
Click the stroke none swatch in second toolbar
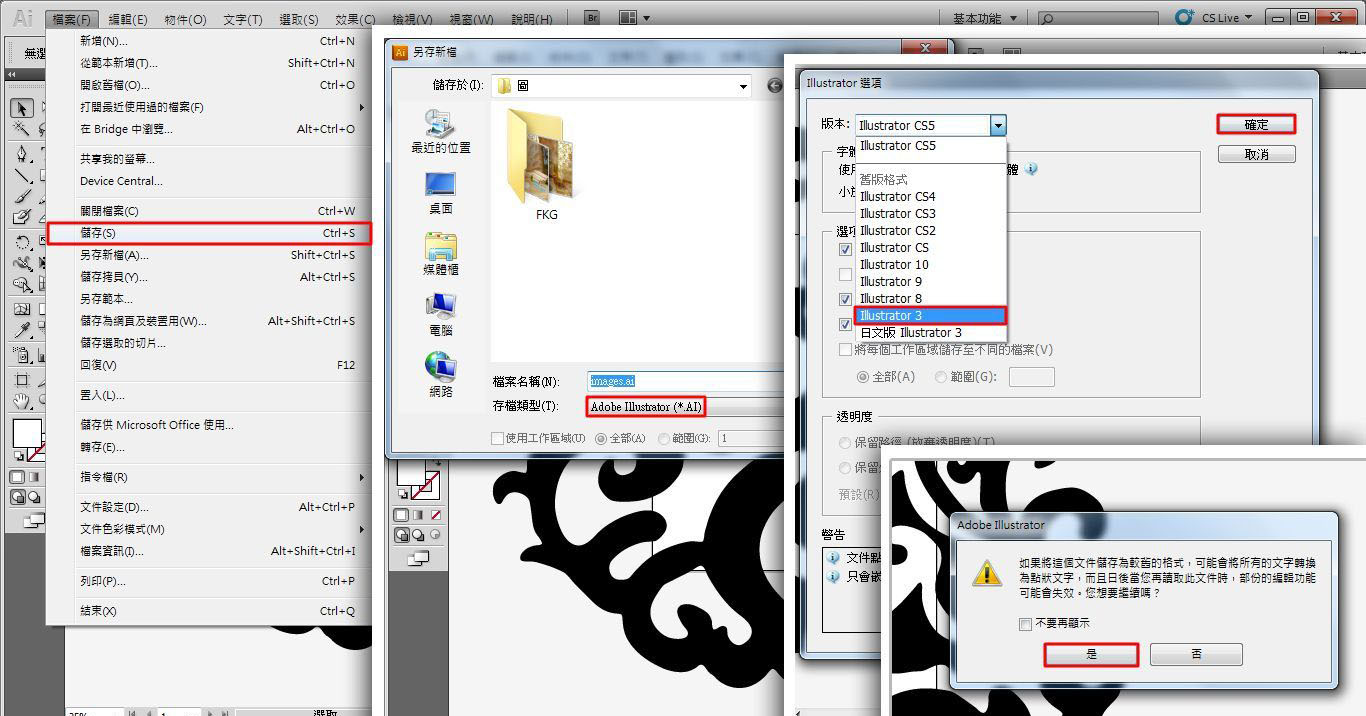click(425, 486)
